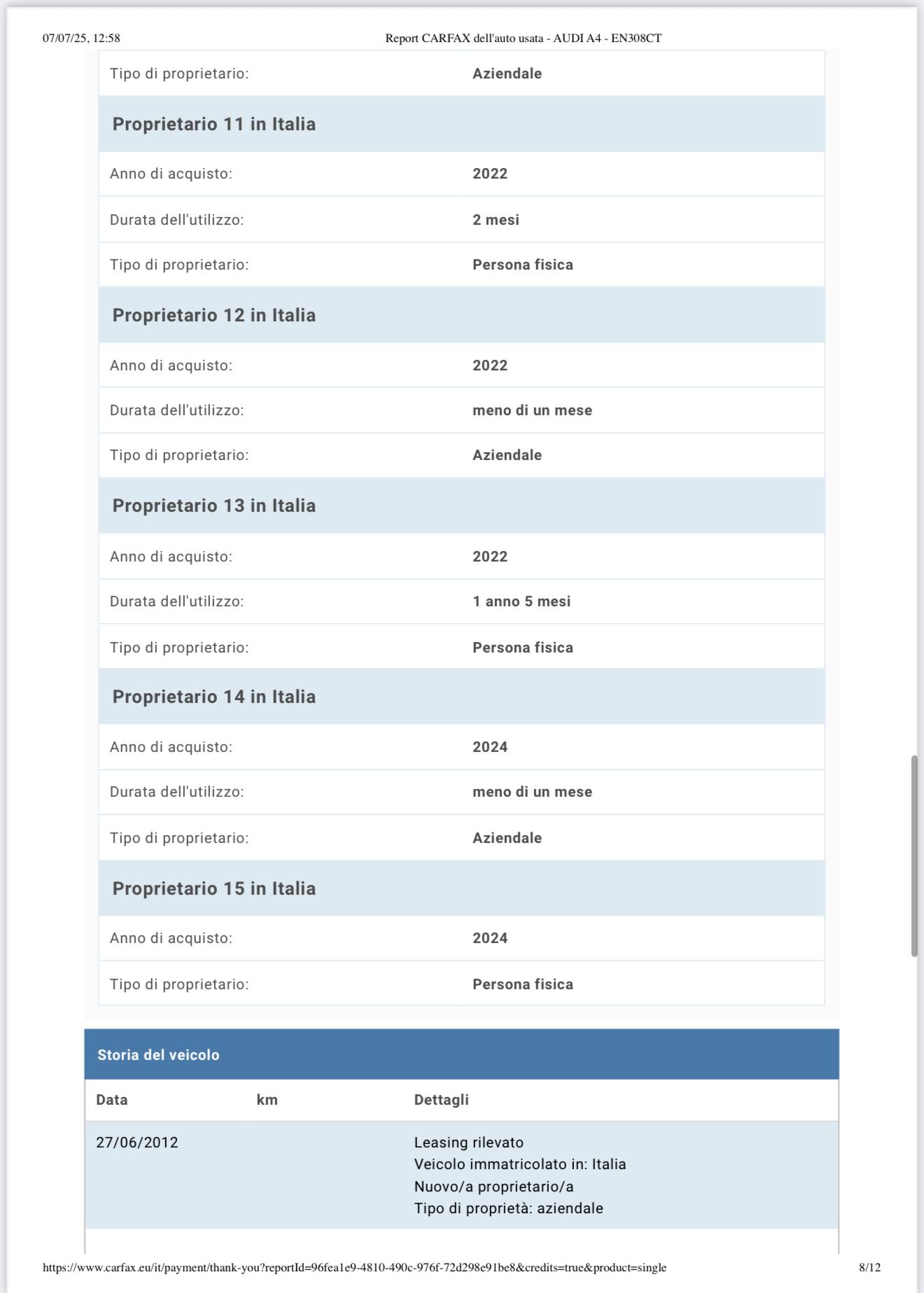Screen dimensions: 924x1293
Task: Click the Data column header
Action: (x=112, y=1100)
